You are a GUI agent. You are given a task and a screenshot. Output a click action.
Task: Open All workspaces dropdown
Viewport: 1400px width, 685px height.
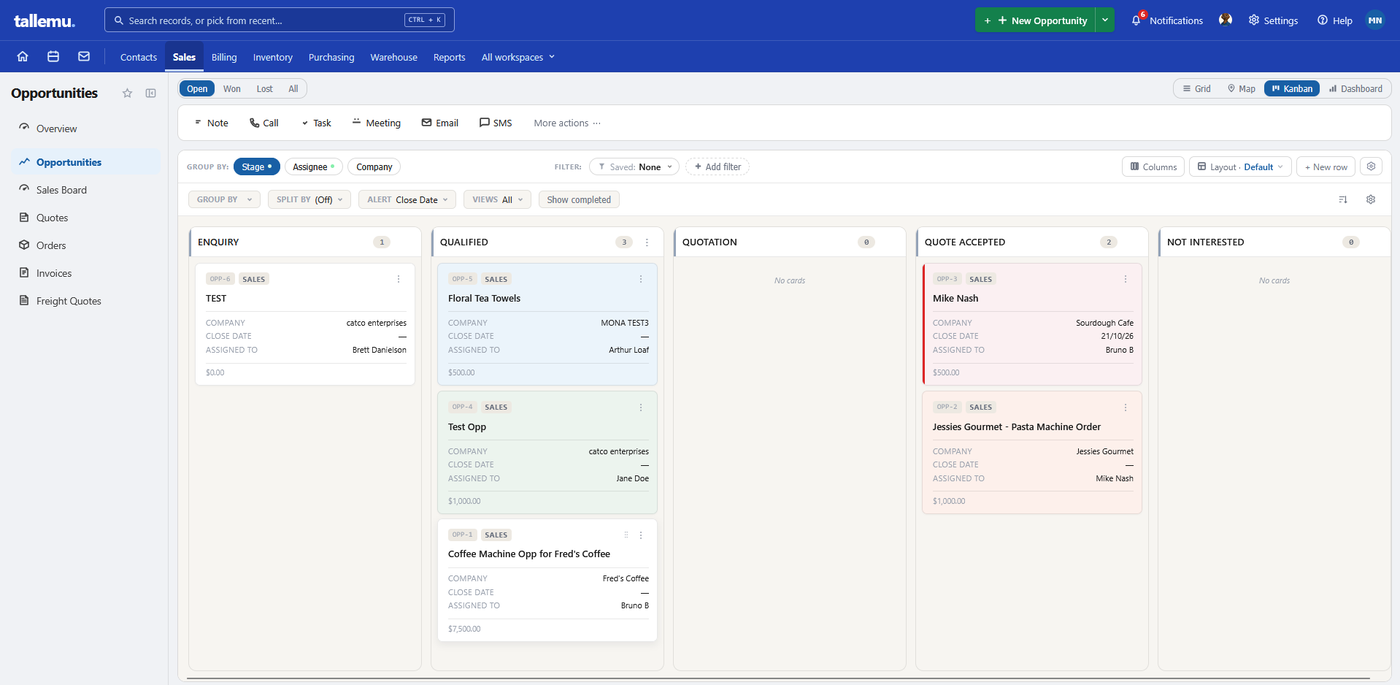(518, 57)
